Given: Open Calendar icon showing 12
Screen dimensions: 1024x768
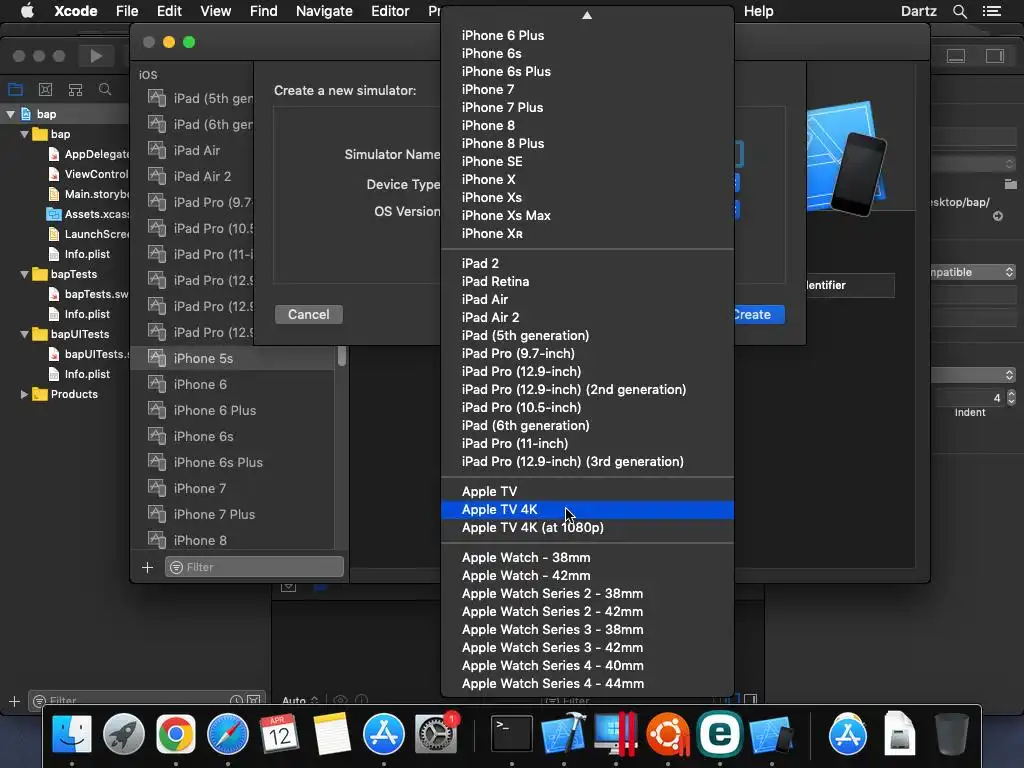Looking at the screenshot, I should tap(280, 734).
